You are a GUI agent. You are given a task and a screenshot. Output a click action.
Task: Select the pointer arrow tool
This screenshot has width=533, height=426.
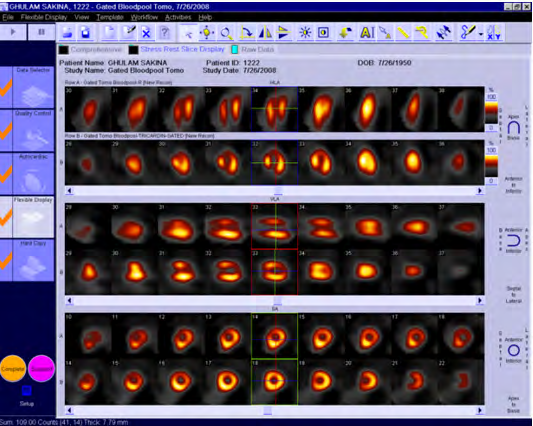pyautogui.click(x=188, y=33)
